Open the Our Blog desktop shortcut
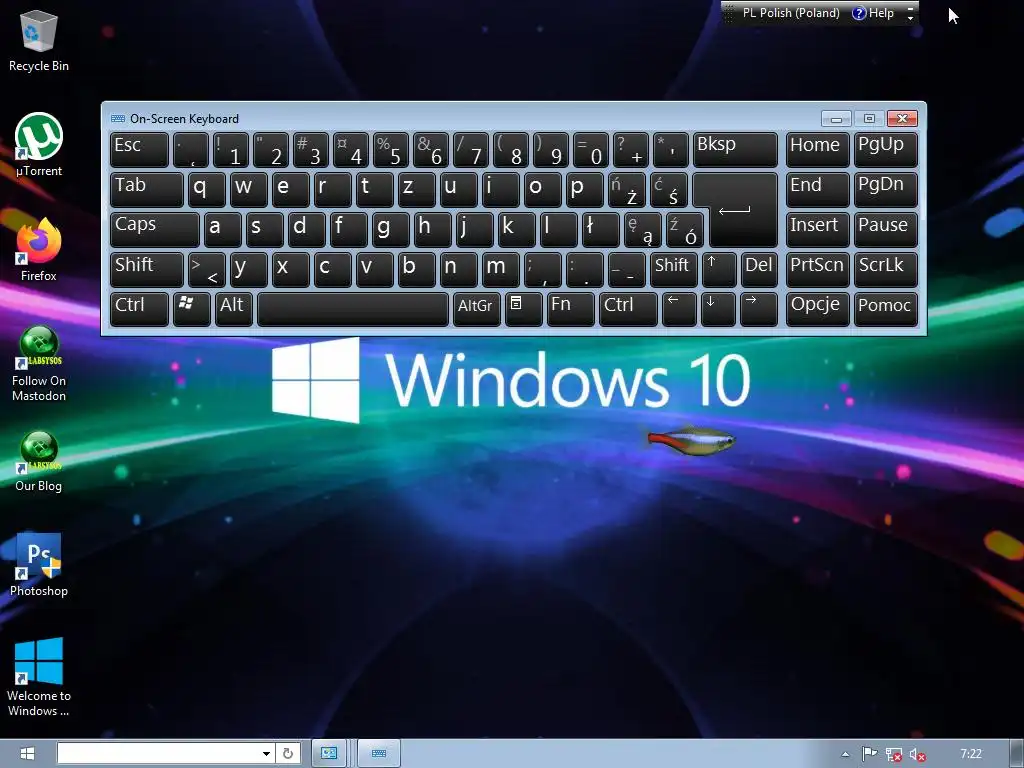The image size is (1024, 768). (39, 461)
